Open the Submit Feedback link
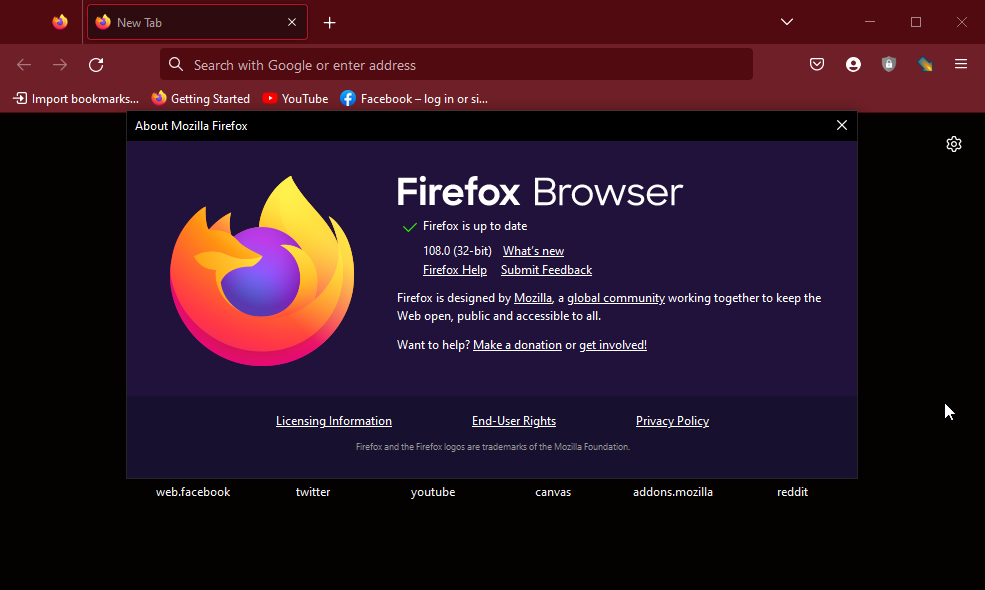 tap(547, 270)
